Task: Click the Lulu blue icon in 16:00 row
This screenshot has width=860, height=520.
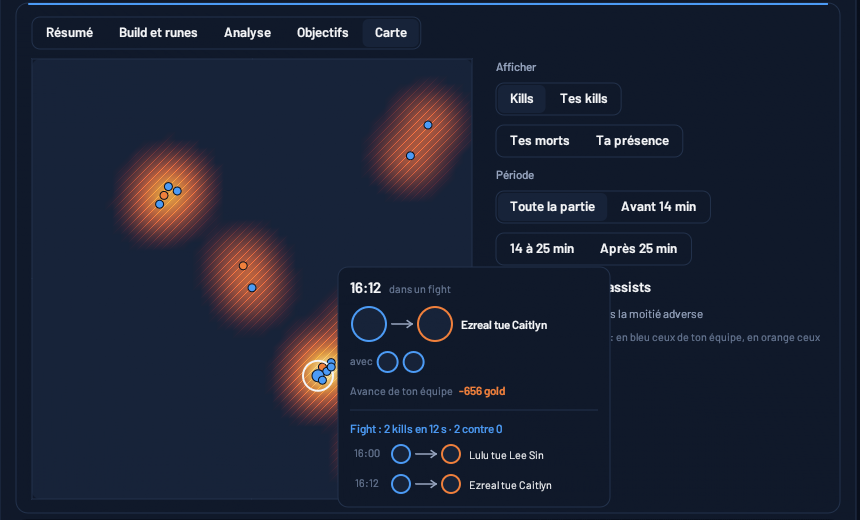Action: 401,454
